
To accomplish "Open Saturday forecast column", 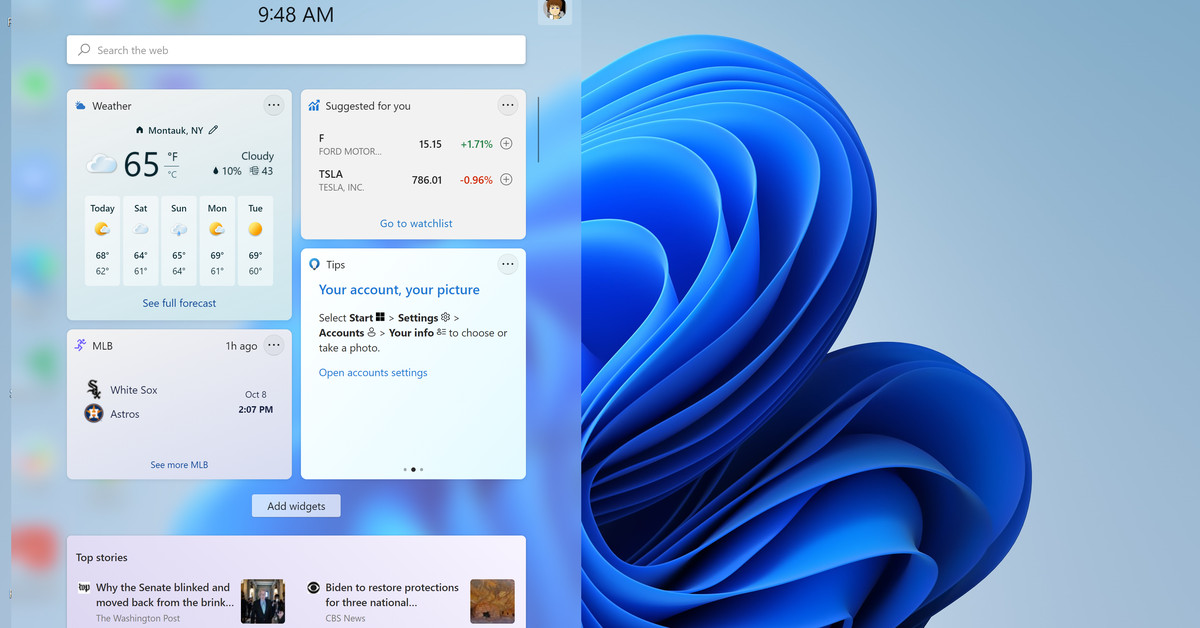I will coord(140,241).
